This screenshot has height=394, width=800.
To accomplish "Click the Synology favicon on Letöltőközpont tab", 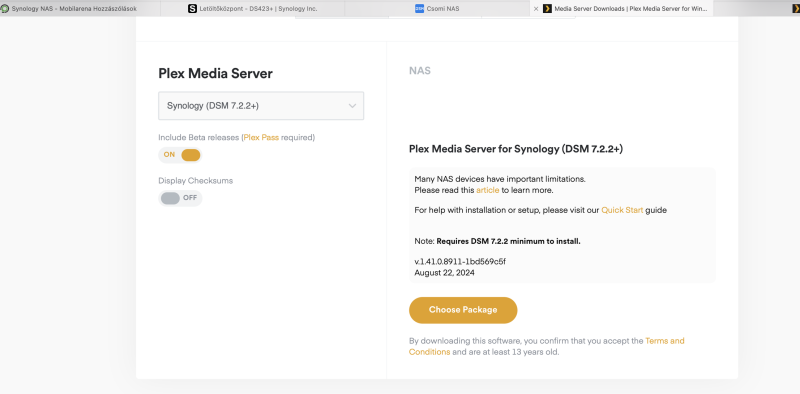I will tap(192, 9).
